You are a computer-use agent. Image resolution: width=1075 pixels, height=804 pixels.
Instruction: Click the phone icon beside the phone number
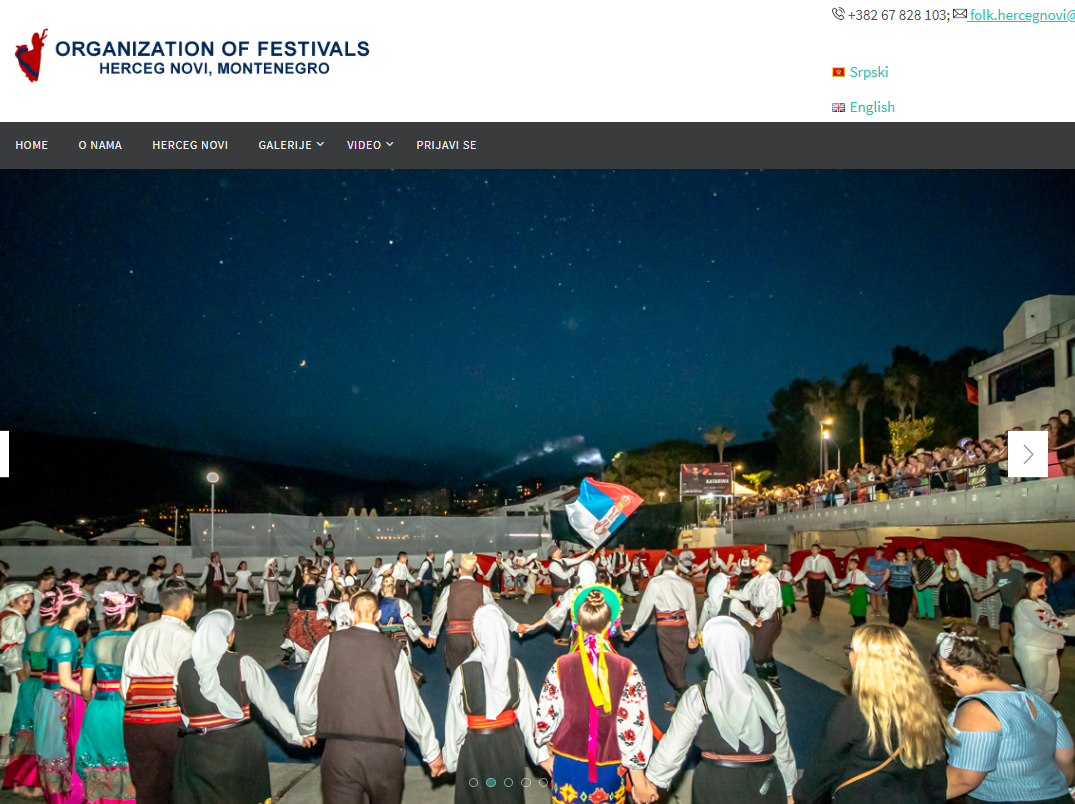pyautogui.click(x=838, y=14)
